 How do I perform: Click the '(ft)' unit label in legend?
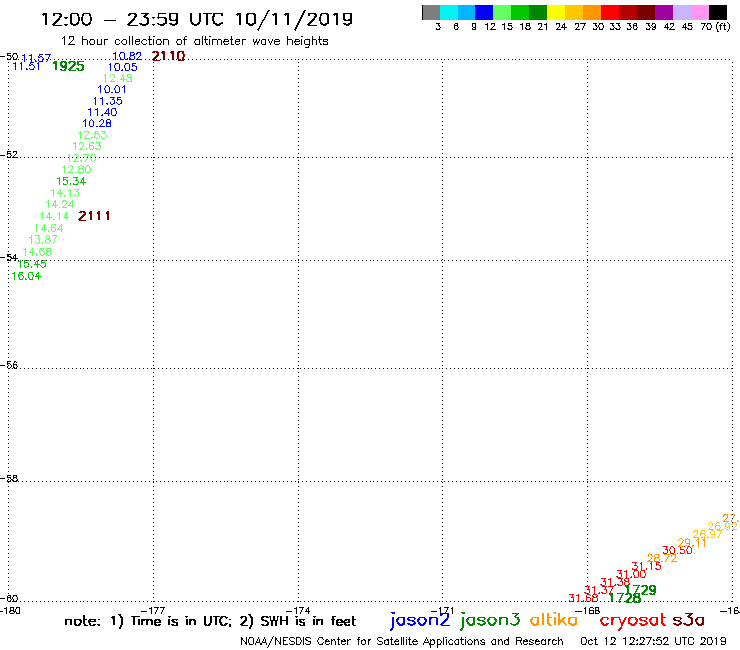[723, 26]
